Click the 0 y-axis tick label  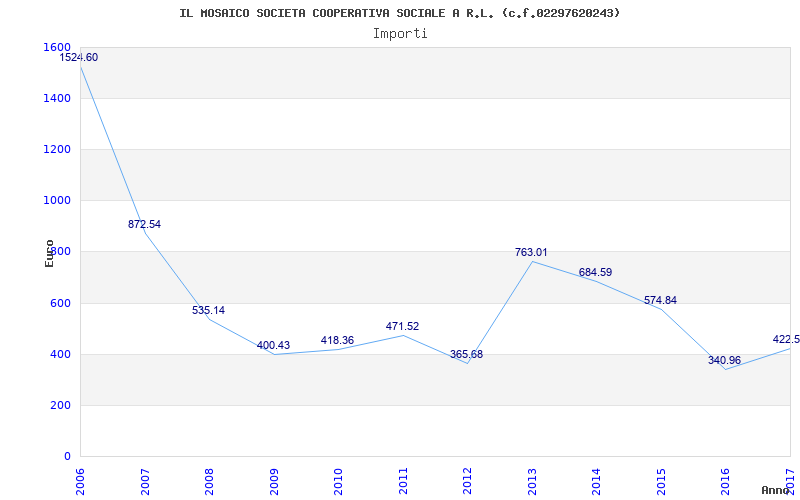coord(67,456)
